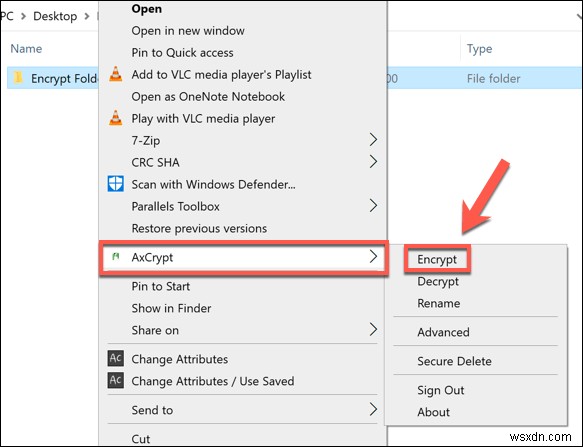Open About in AxCrypt submenu
The width and height of the screenshot is (583, 447).
(x=433, y=412)
